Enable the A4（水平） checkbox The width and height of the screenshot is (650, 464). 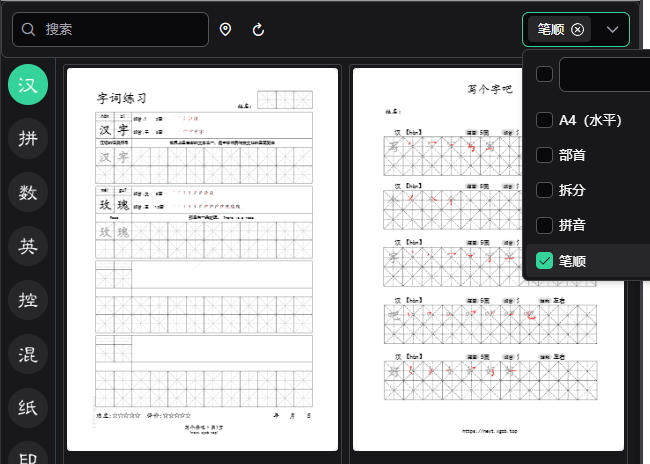tap(544, 120)
